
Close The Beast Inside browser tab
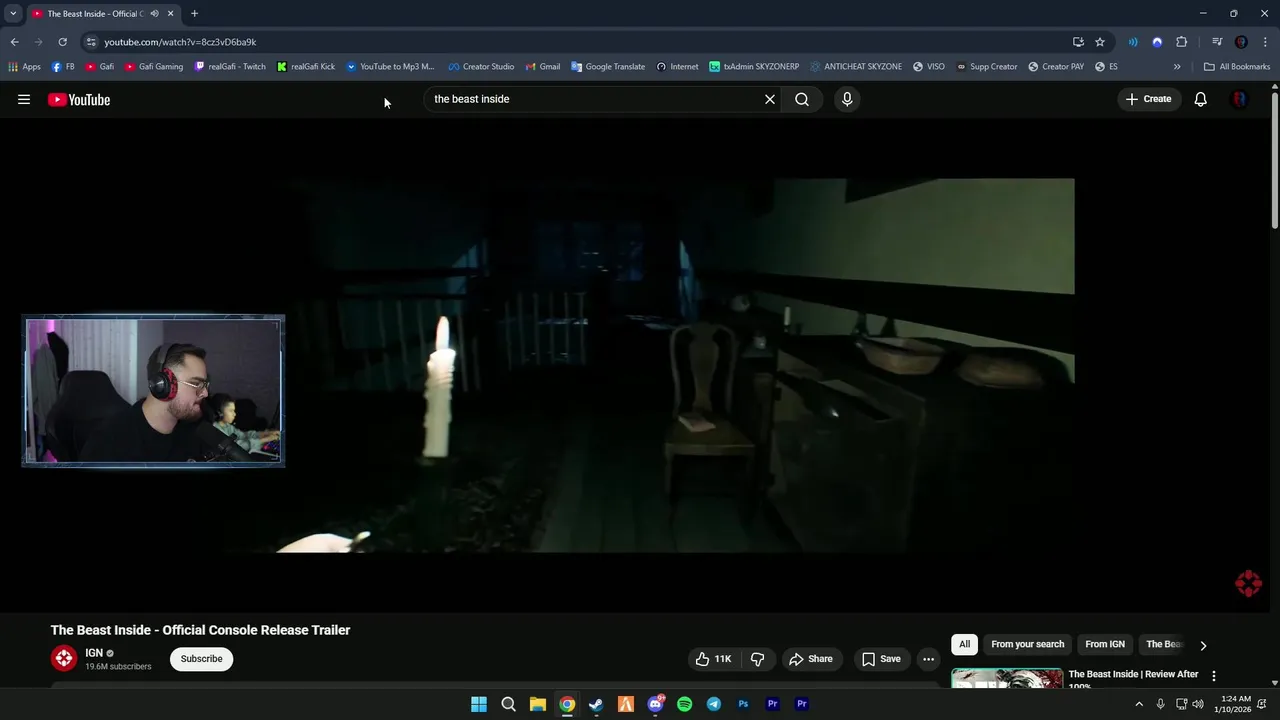click(x=171, y=13)
